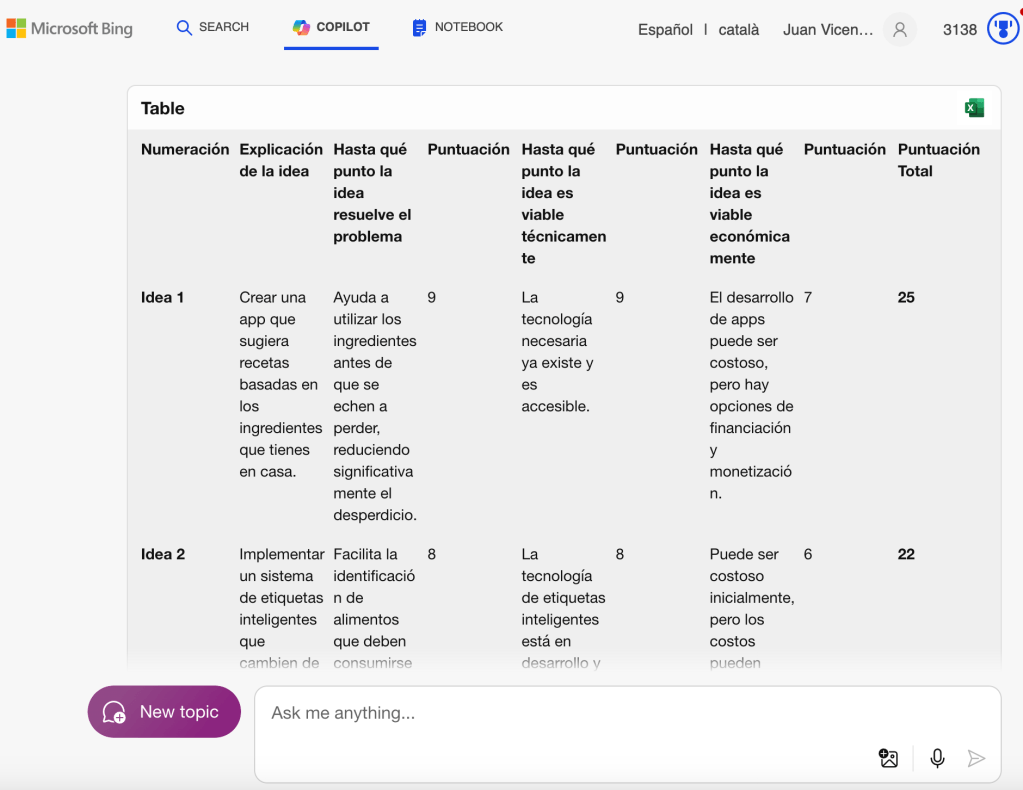Click the Idea 1 row label
The width and height of the screenshot is (1023, 790).
pyautogui.click(x=162, y=297)
